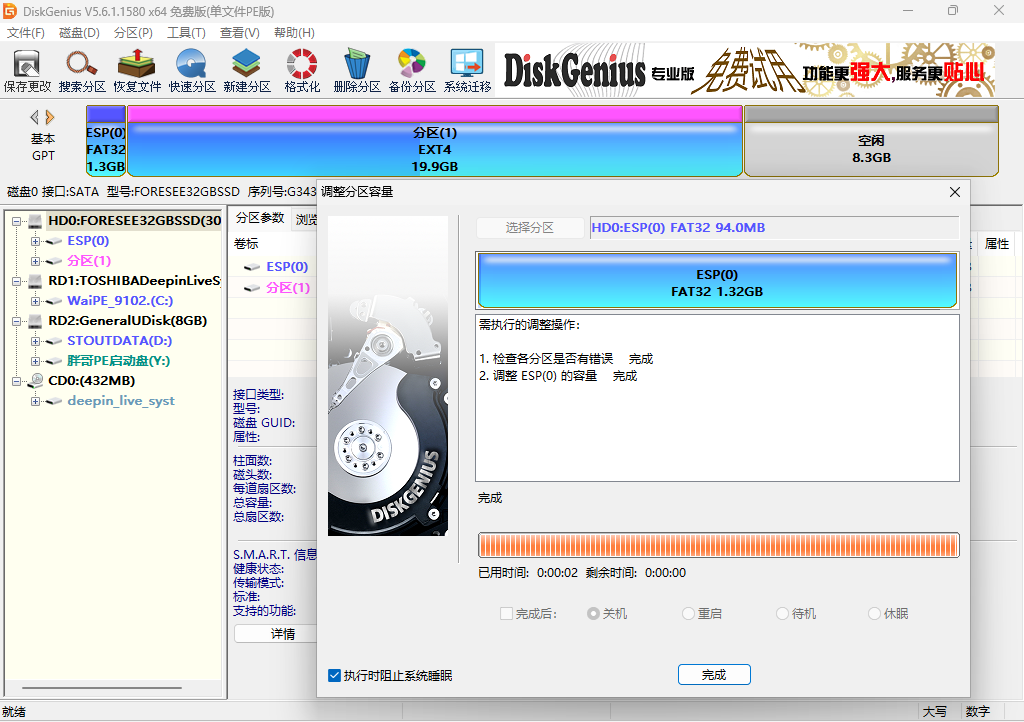
Task: Click 大写 caps indicator in status bar
Action: (x=934, y=712)
